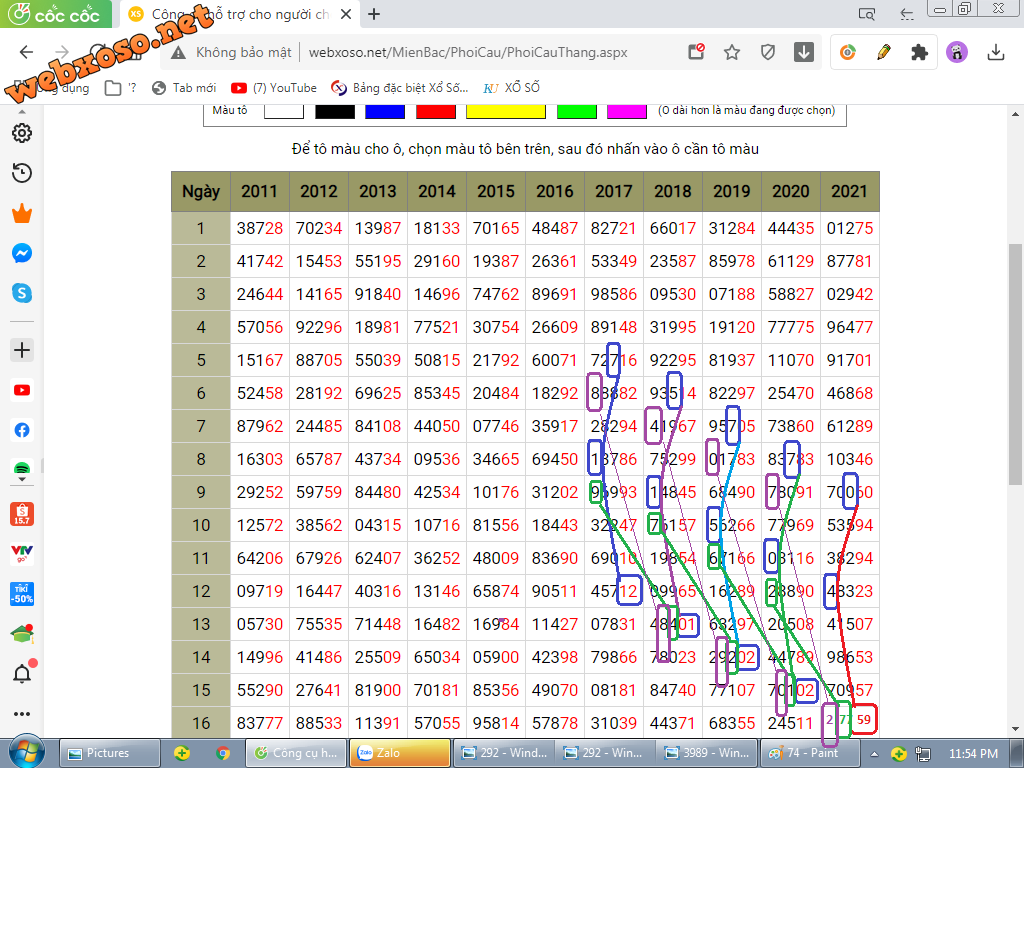Add a new sidebar shortcut with plus
Image resolution: width=1036 pixels, height=952 pixels.
[22, 350]
